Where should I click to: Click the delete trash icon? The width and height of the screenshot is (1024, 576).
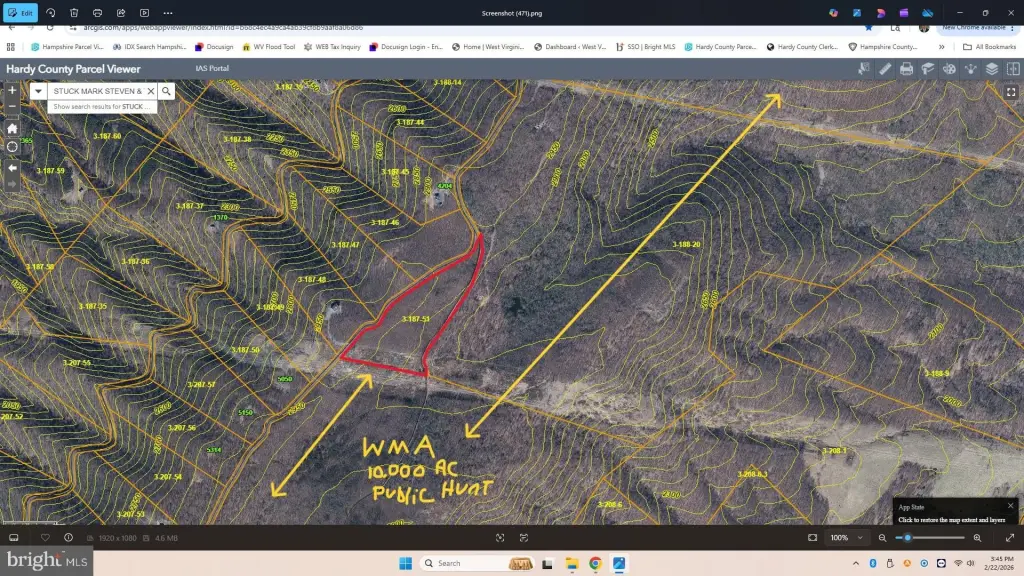coord(74,13)
